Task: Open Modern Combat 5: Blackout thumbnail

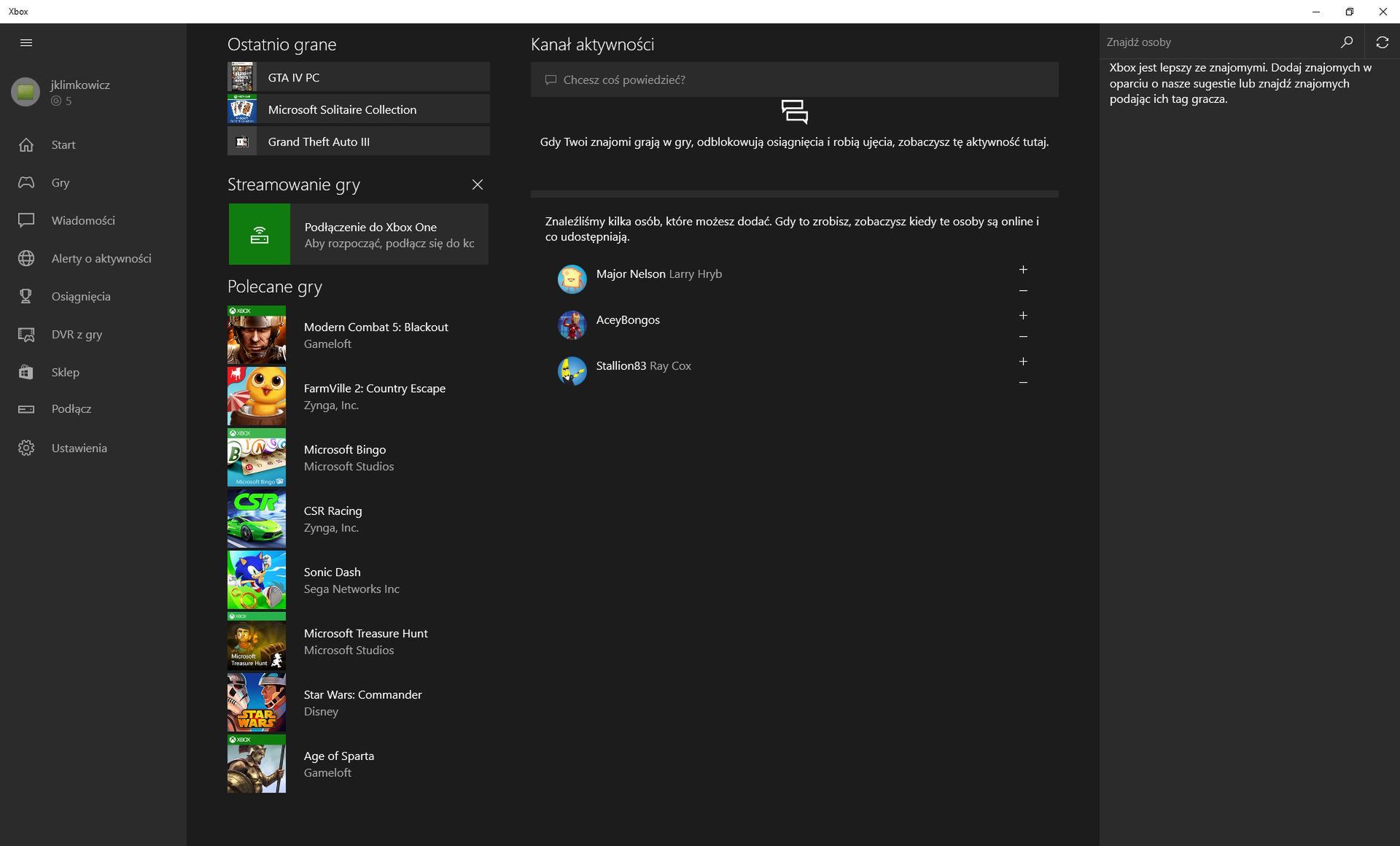Action: (x=257, y=335)
